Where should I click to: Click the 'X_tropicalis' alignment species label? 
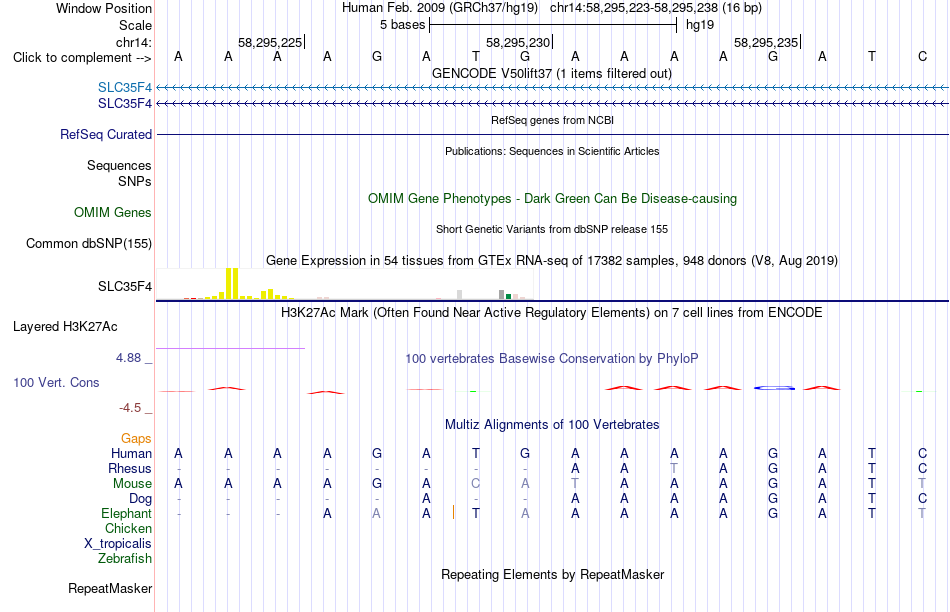(x=118, y=544)
